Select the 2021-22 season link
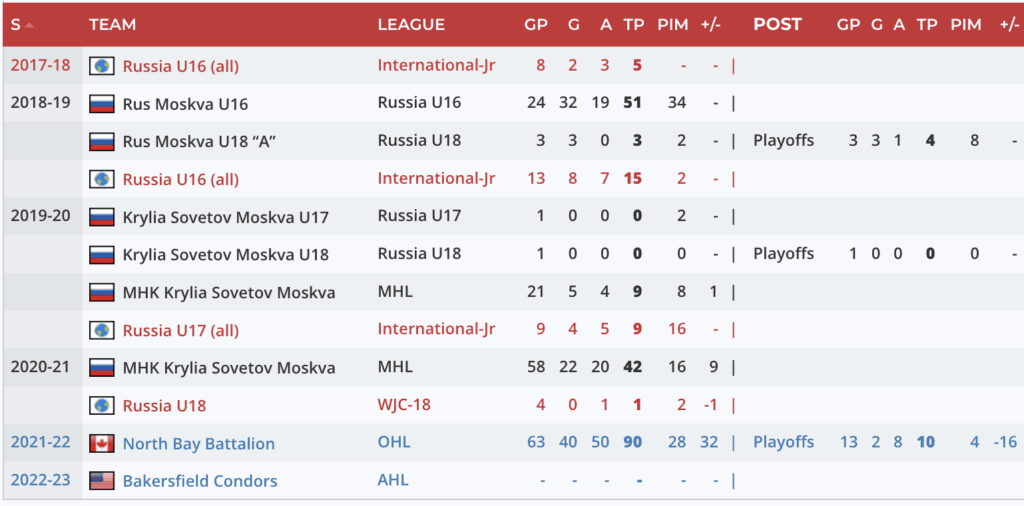 pyautogui.click(x=40, y=442)
